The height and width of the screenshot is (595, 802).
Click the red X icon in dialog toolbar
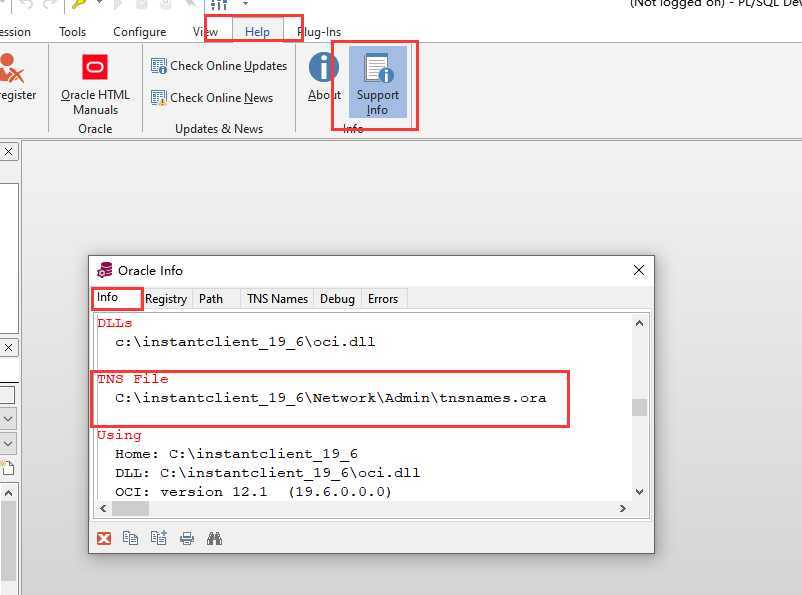[x=104, y=538]
